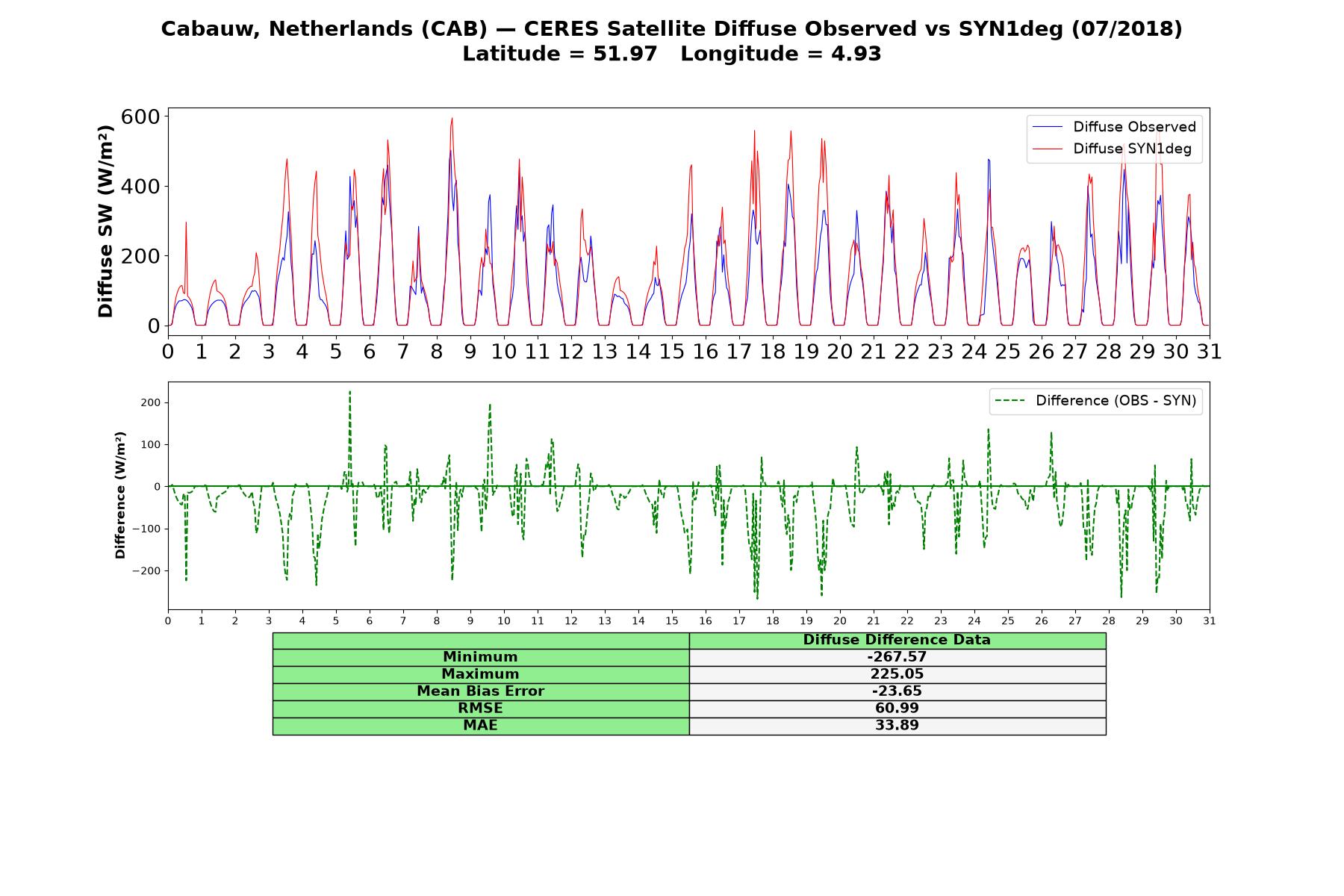Click the blue line swatch in legend
The width and height of the screenshot is (1344, 896).
[x=1047, y=128]
